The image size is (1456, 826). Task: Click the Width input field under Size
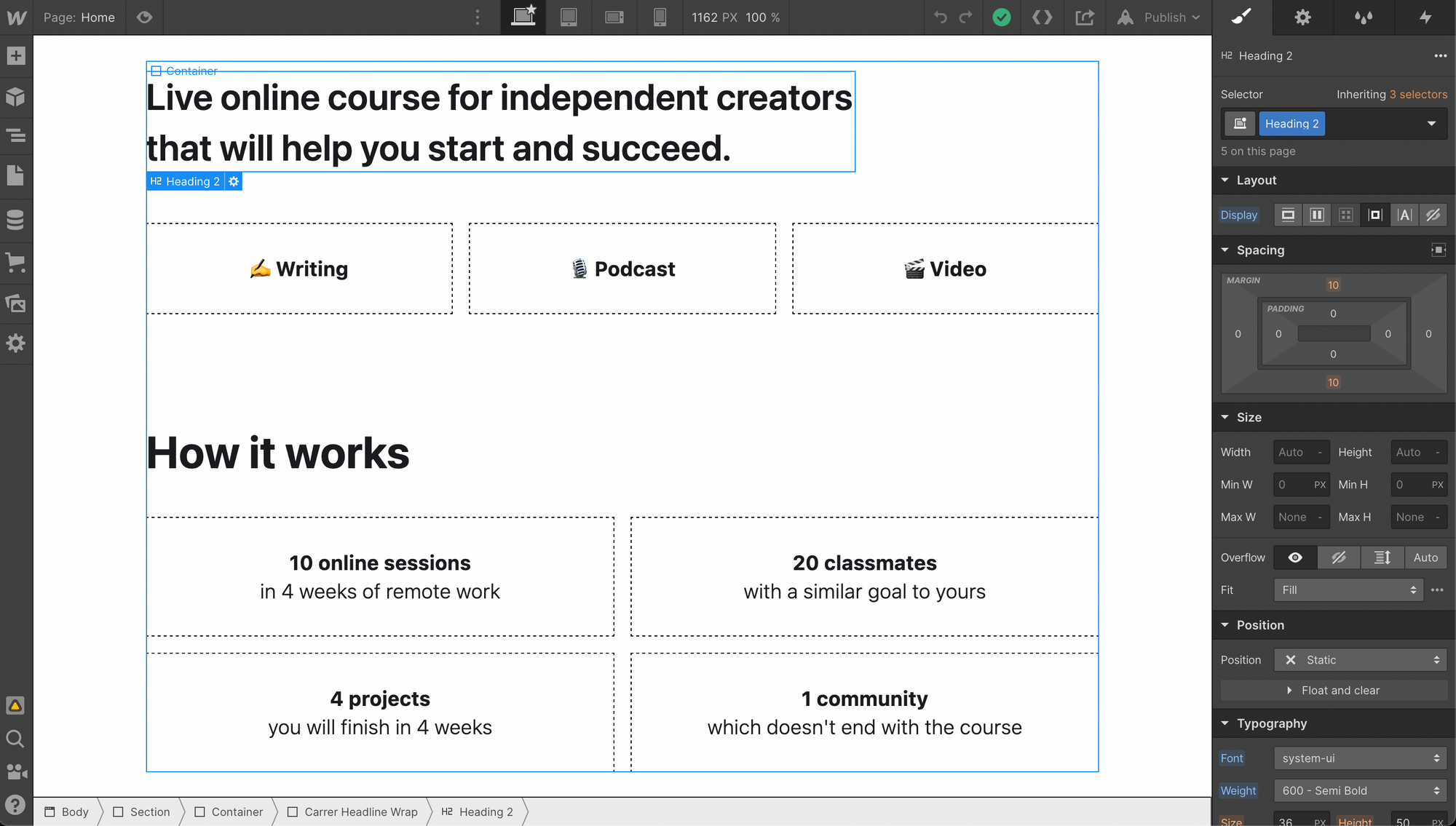pyautogui.click(x=1300, y=452)
